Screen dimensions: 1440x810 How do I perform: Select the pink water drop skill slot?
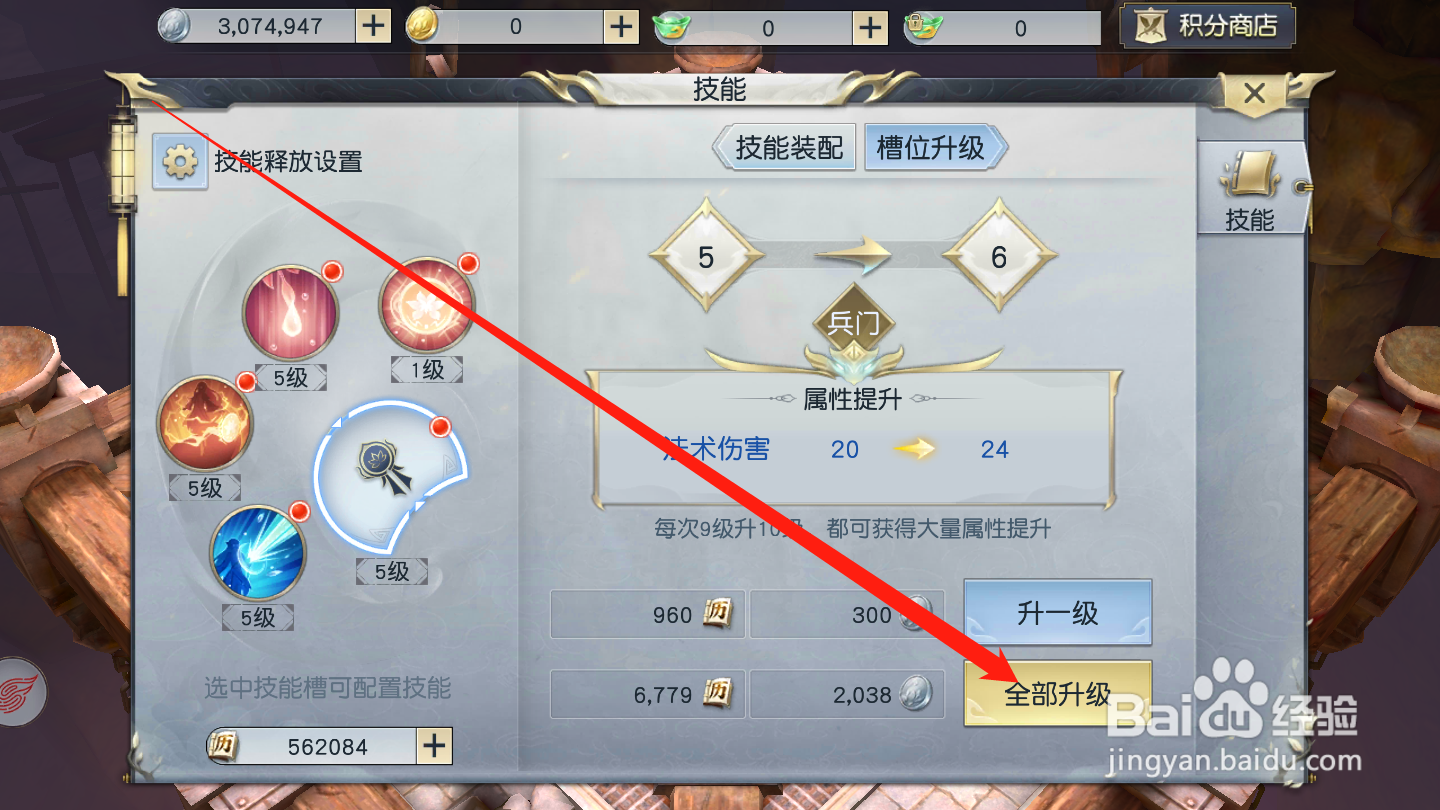pyautogui.click(x=291, y=313)
